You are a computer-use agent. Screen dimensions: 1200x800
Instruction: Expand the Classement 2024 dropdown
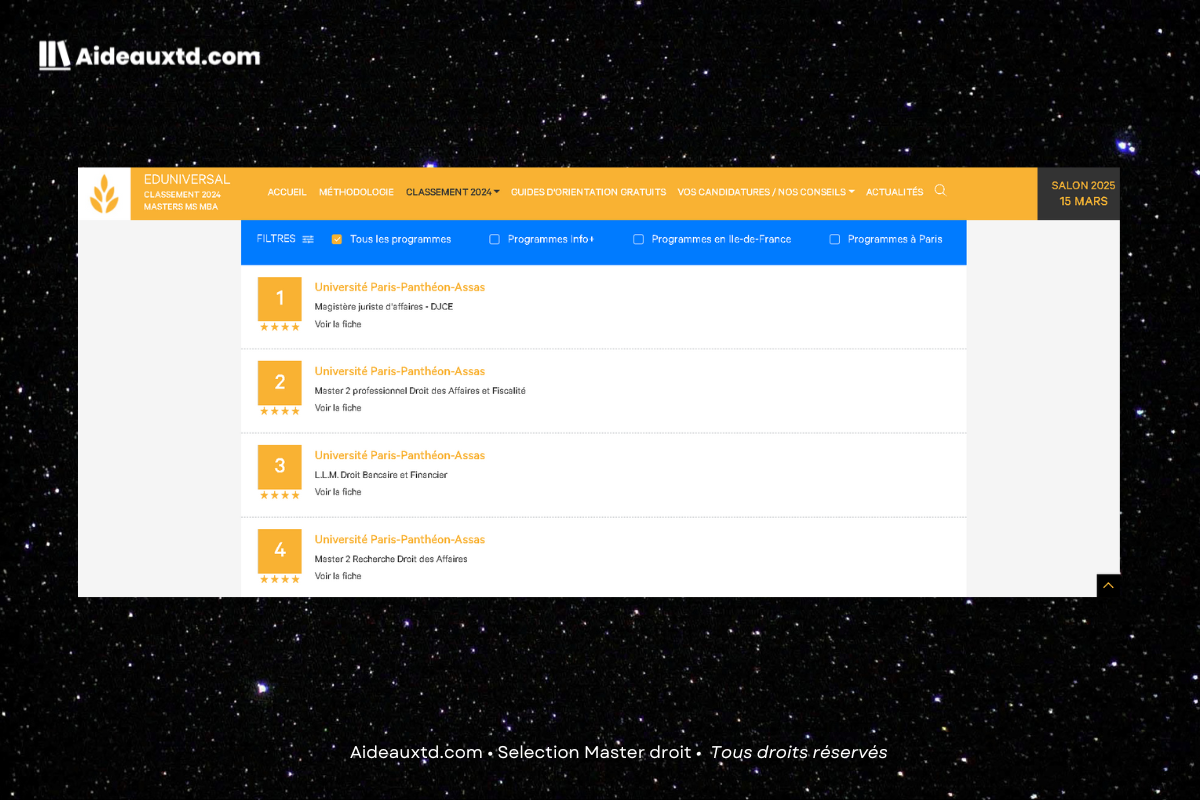[453, 192]
